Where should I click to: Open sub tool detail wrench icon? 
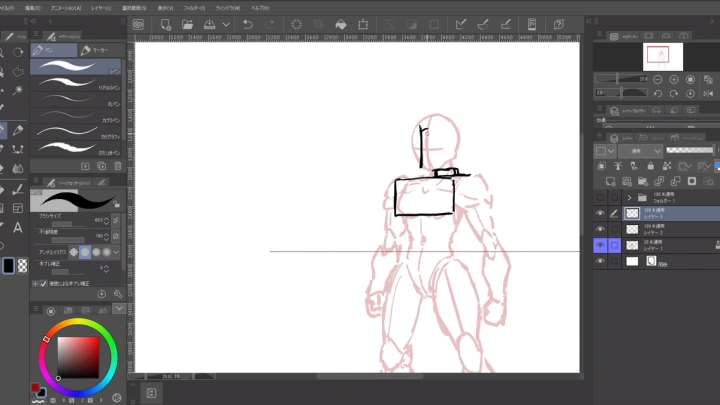[x=118, y=294]
